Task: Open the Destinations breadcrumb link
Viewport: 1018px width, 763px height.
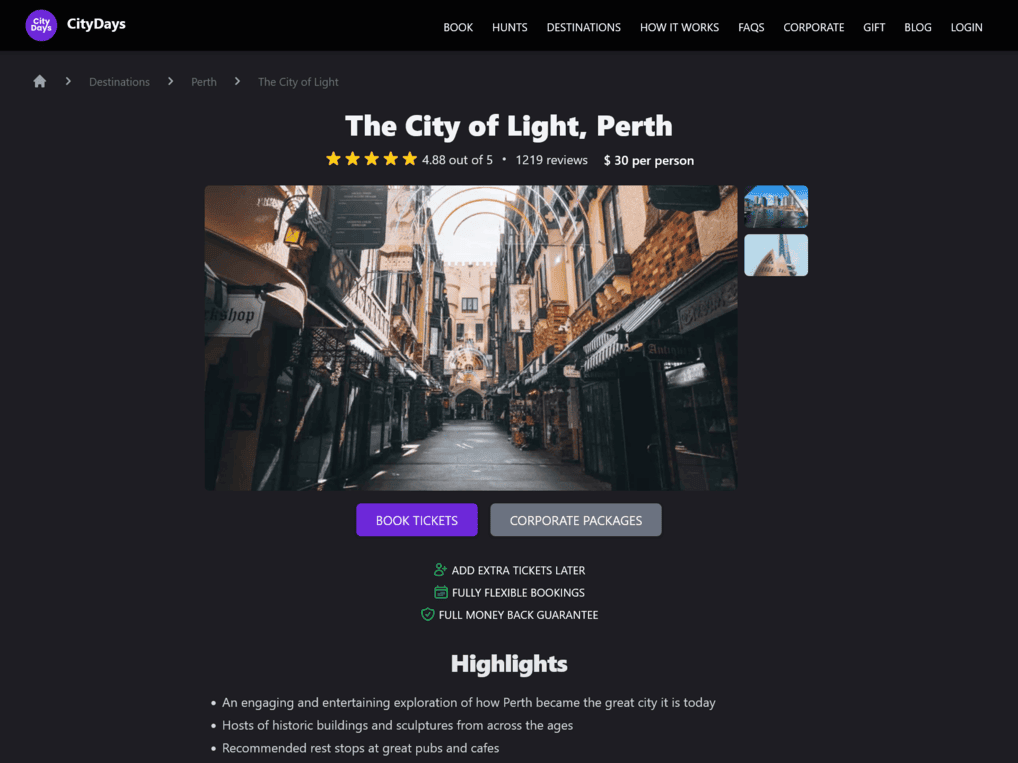Action: [119, 82]
